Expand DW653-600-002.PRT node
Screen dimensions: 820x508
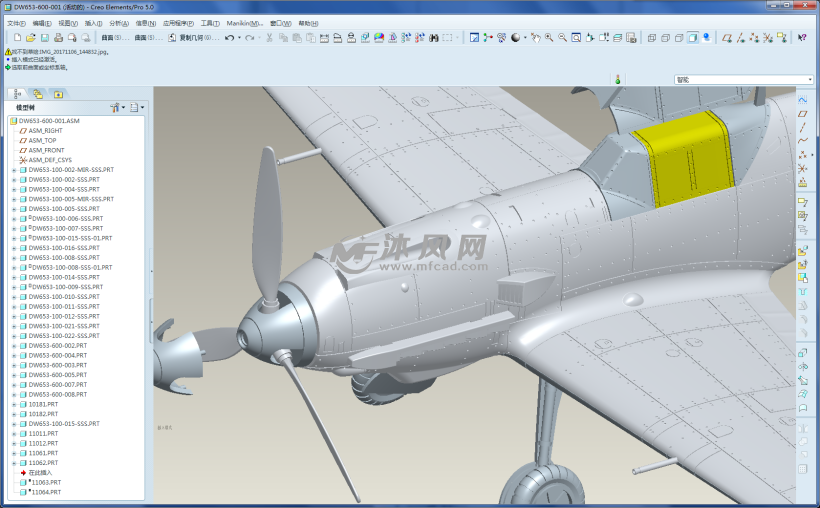coord(14,346)
